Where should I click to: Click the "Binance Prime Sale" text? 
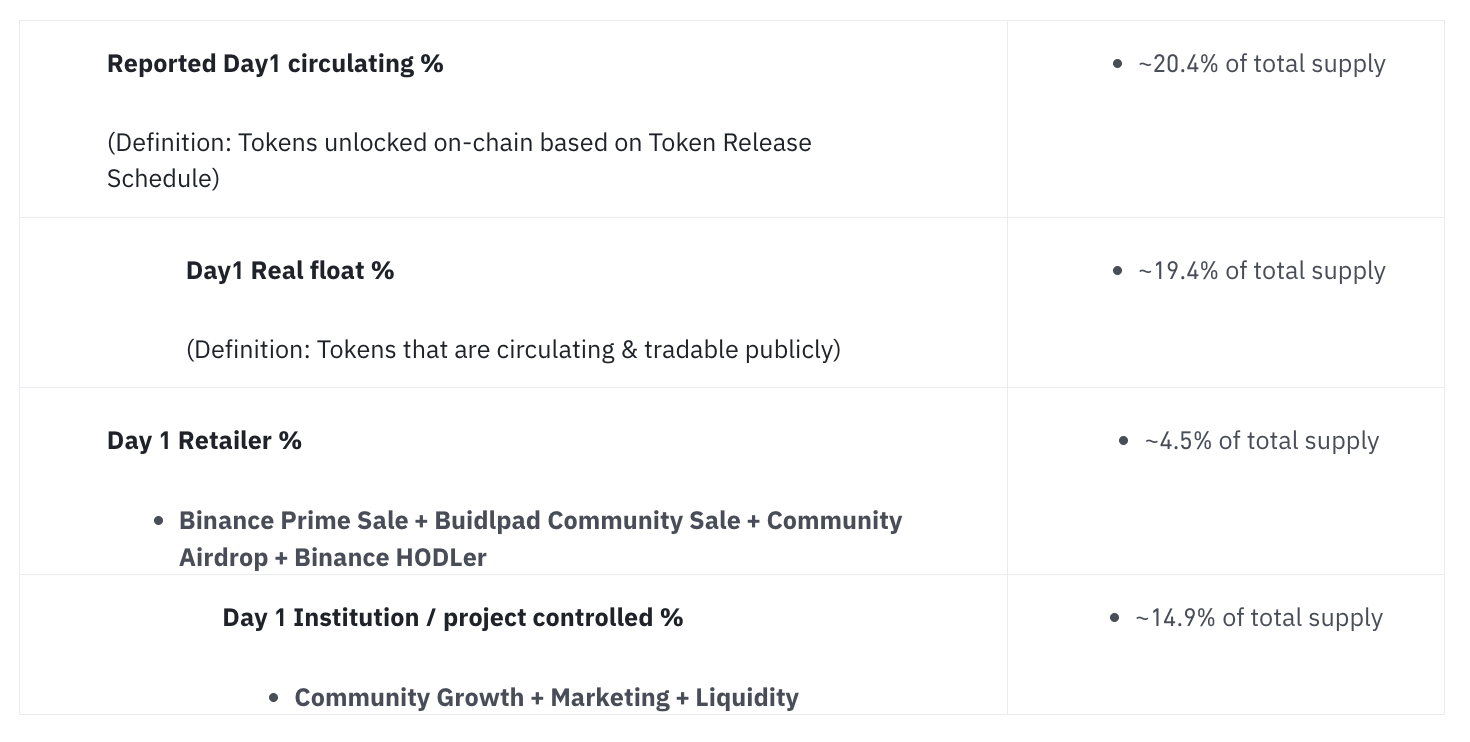293,521
